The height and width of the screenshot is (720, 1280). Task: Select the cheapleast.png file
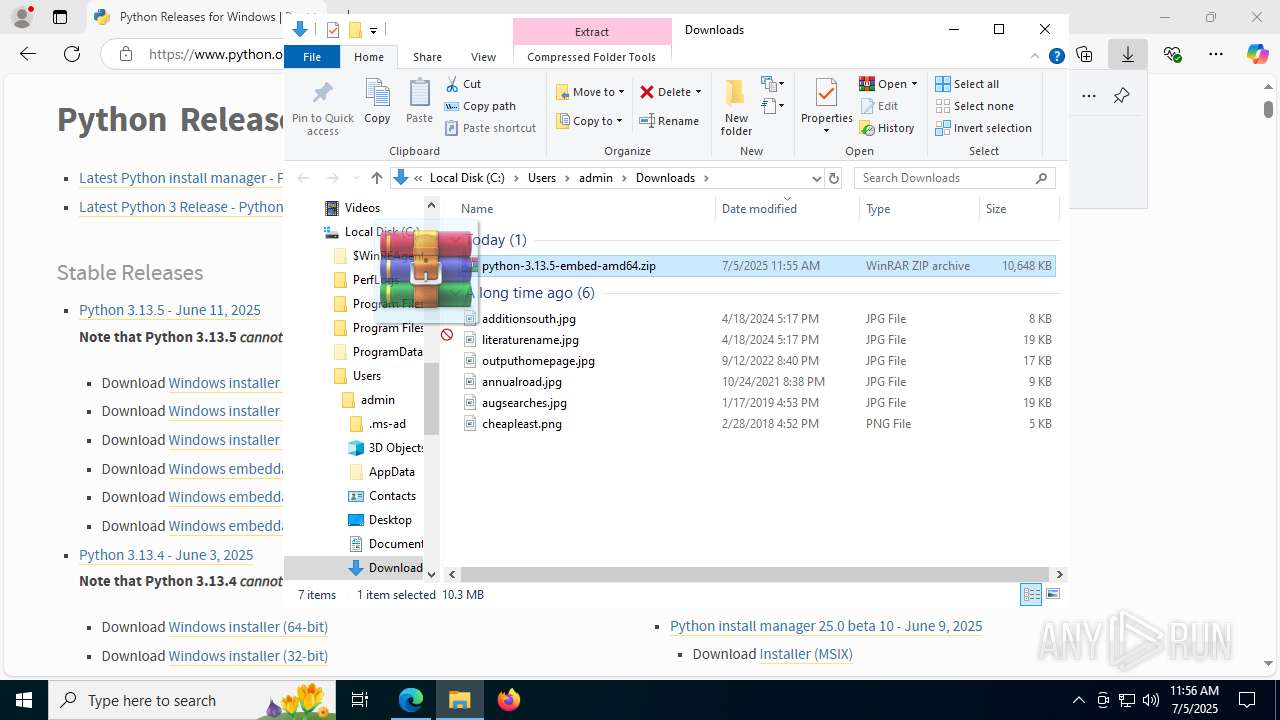(521, 424)
